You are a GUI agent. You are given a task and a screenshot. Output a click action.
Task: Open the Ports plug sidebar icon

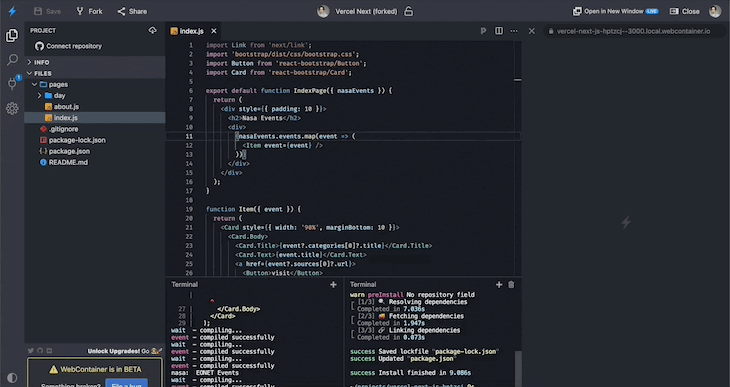pos(12,84)
